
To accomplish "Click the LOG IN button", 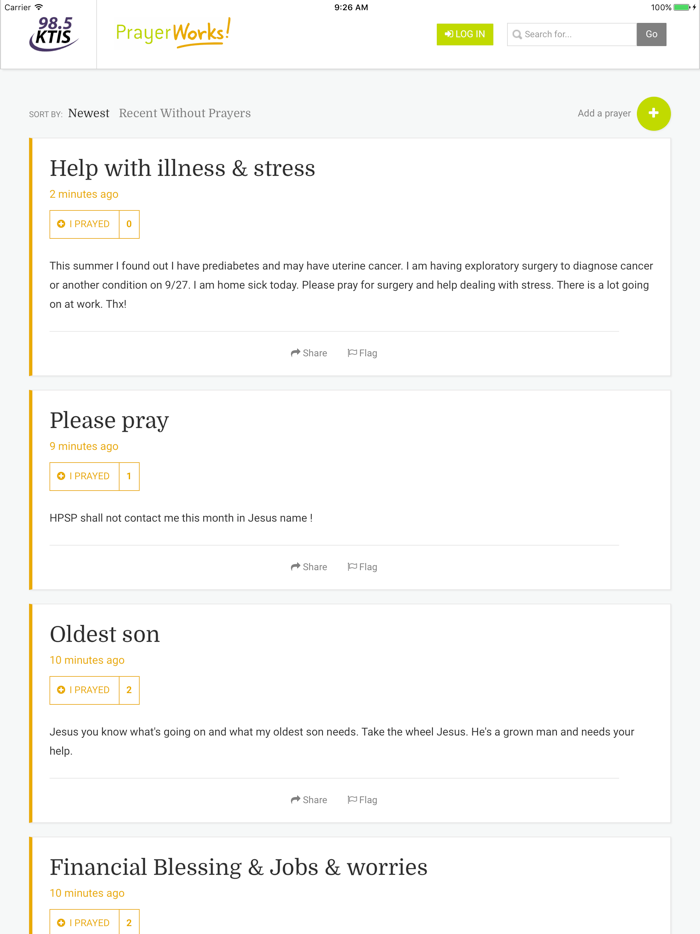I will pos(464,33).
